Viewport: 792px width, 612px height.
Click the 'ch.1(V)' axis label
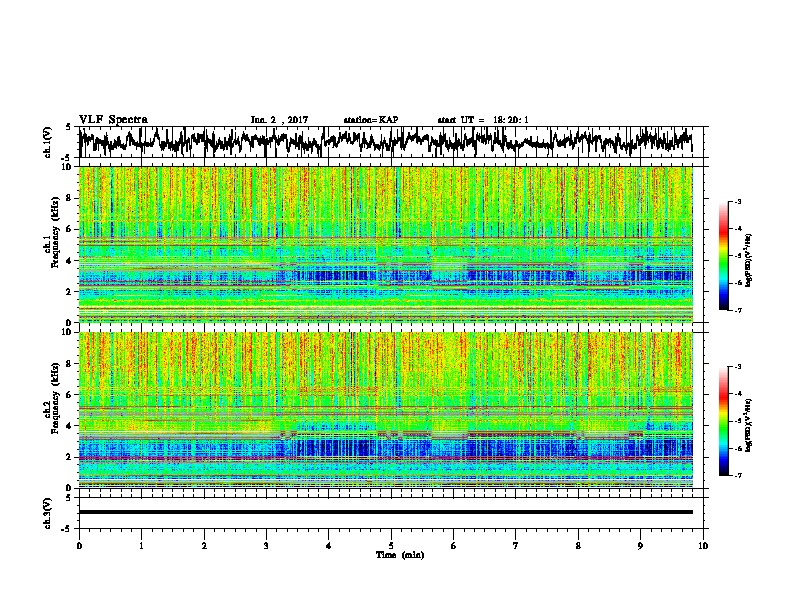tap(48, 142)
